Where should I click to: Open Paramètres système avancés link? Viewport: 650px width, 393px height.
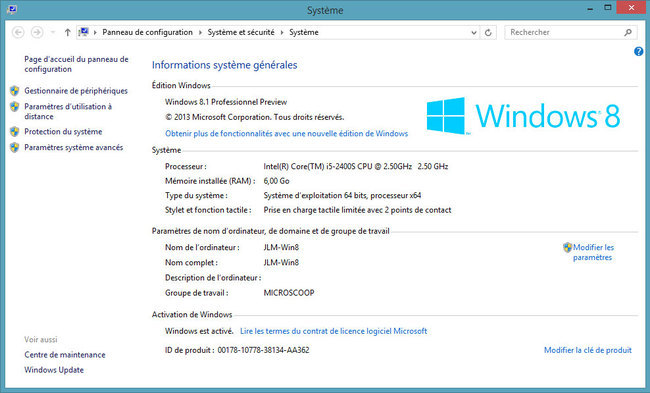[x=73, y=147]
